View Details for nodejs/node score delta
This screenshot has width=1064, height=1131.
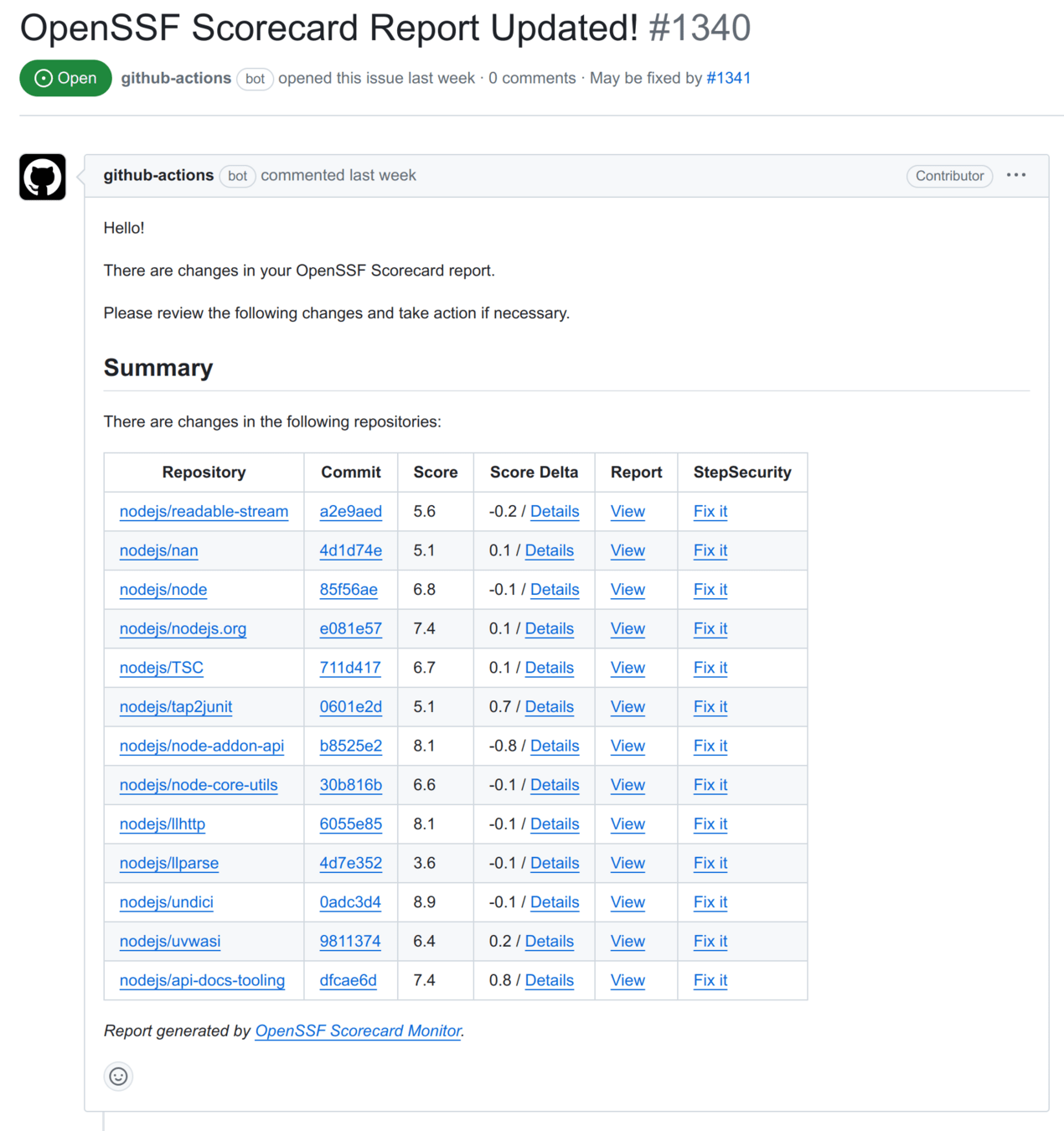[554, 590]
